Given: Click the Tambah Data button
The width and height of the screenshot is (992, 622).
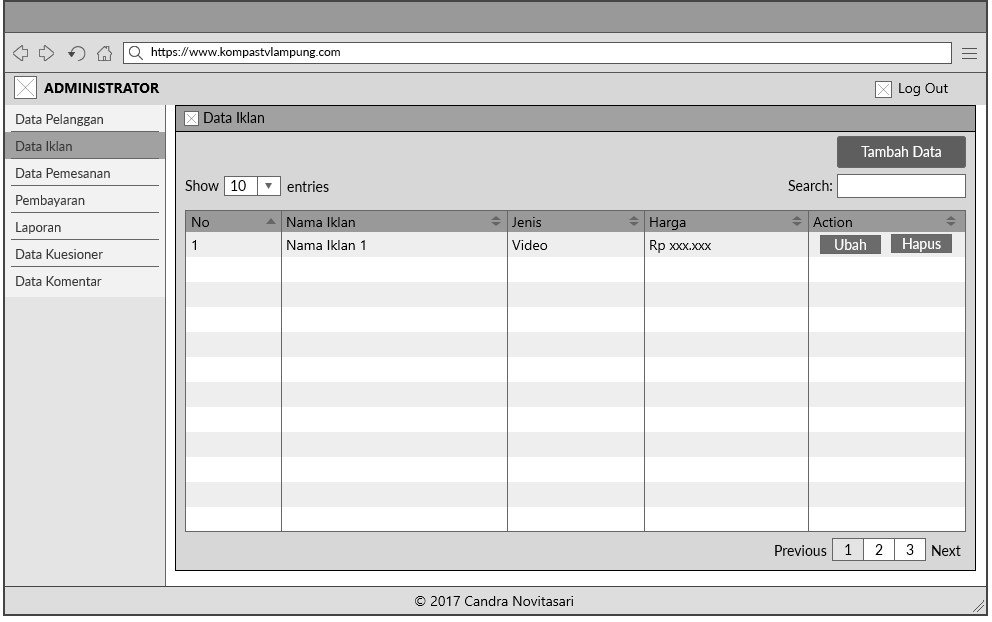Looking at the screenshot, I should click(x=901, y=152).
